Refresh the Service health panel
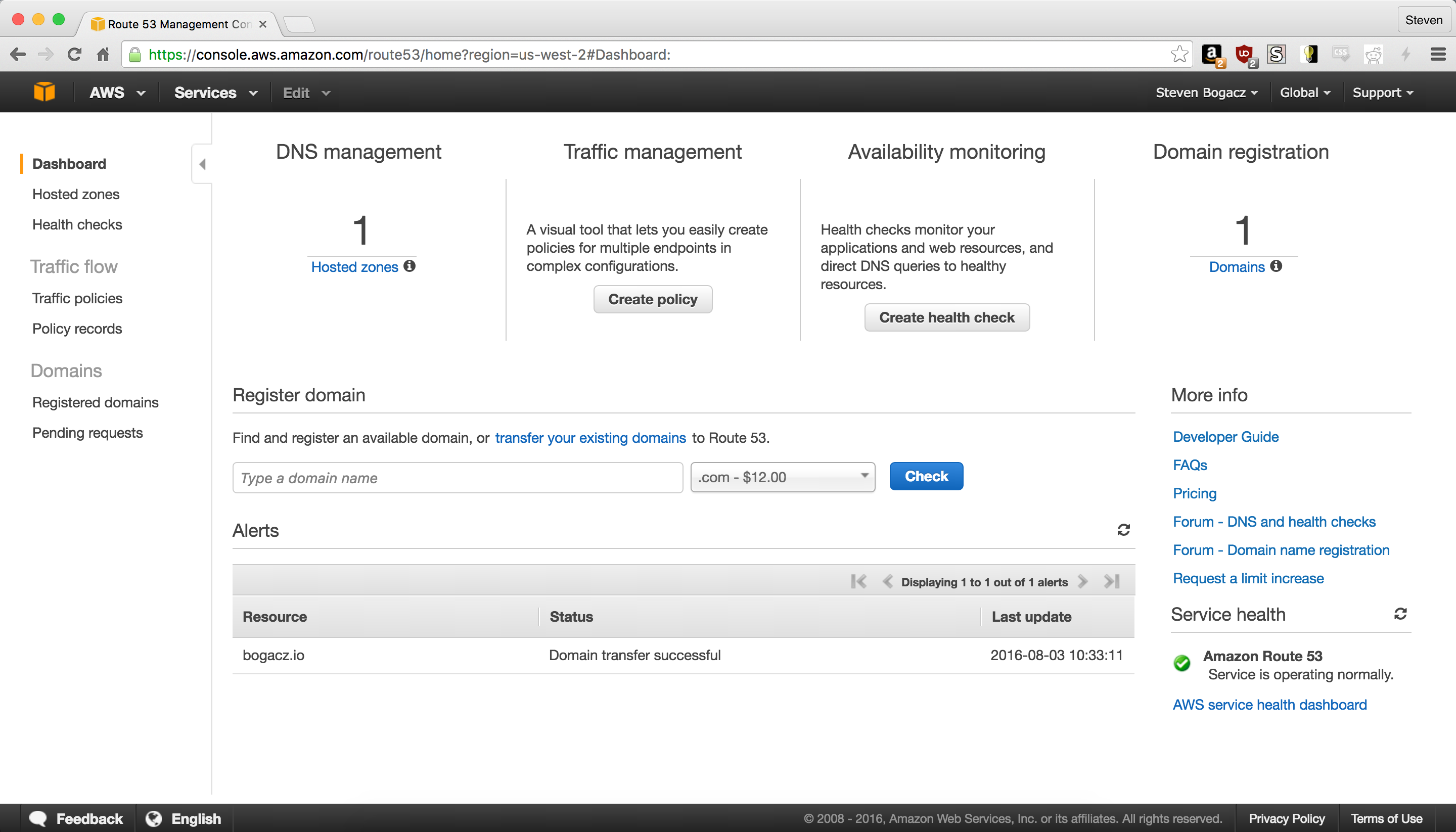 [1400, 614]
